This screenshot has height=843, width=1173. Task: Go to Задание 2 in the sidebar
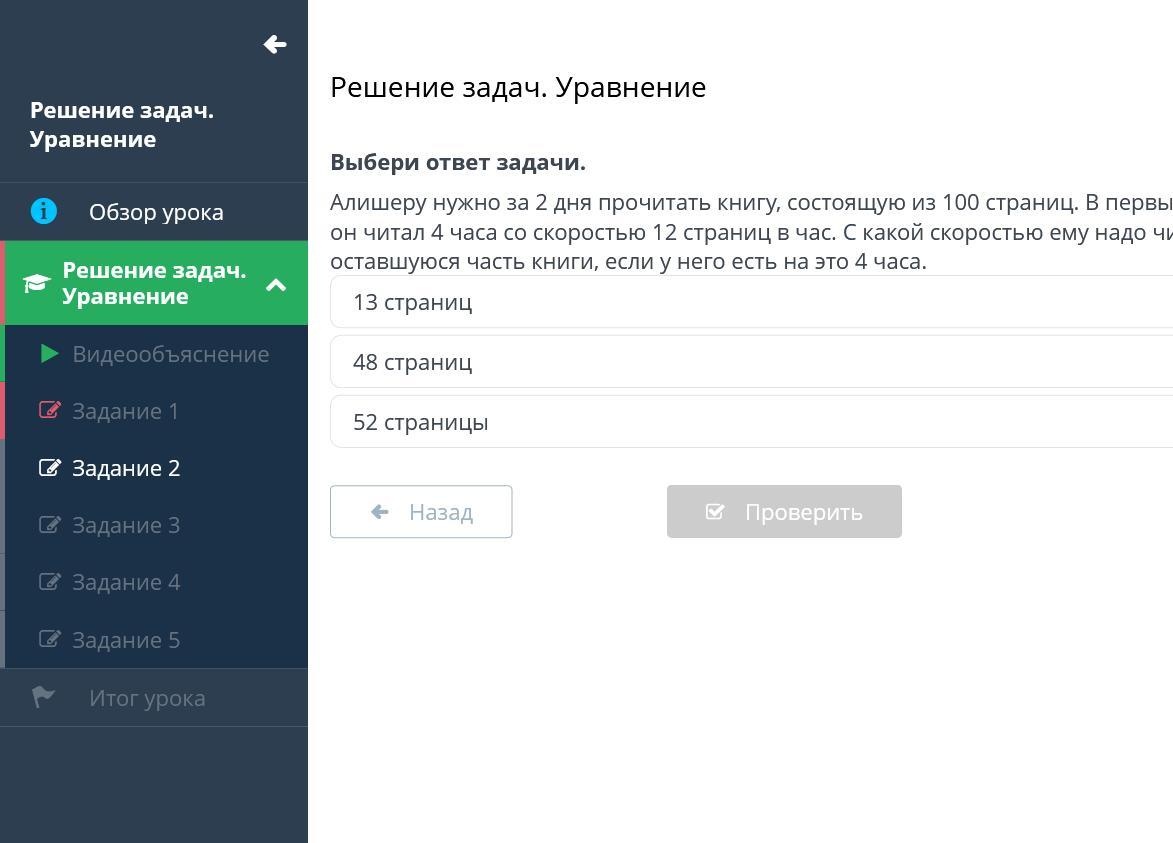click(x=126, y=468)
